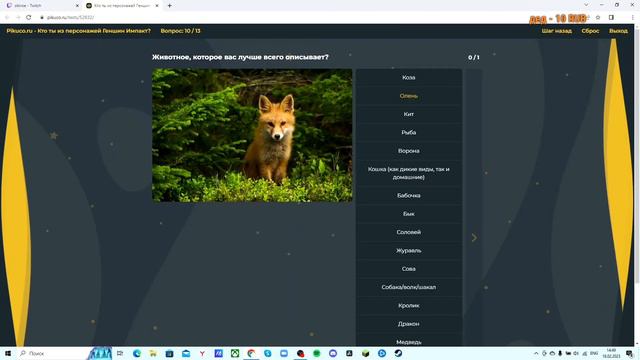Bookmark this page with the star icon
640x360 pixels.
click(598, 18)
